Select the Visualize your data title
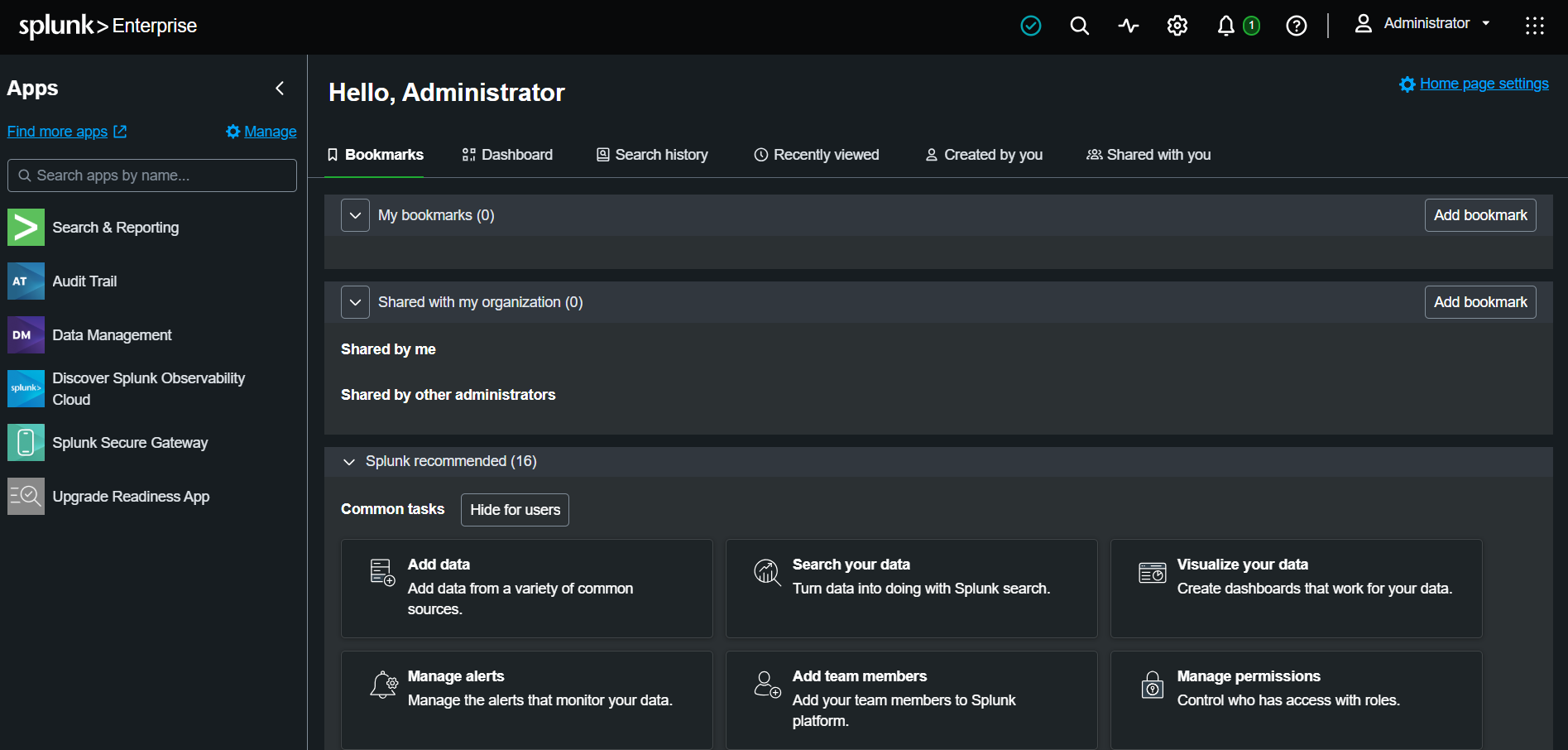The image size is (1568, 750). tap(1243, 565)
